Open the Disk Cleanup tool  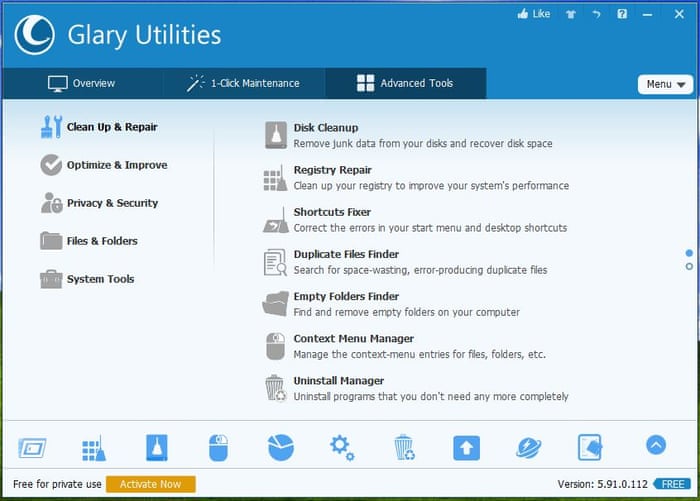point(325,128)
